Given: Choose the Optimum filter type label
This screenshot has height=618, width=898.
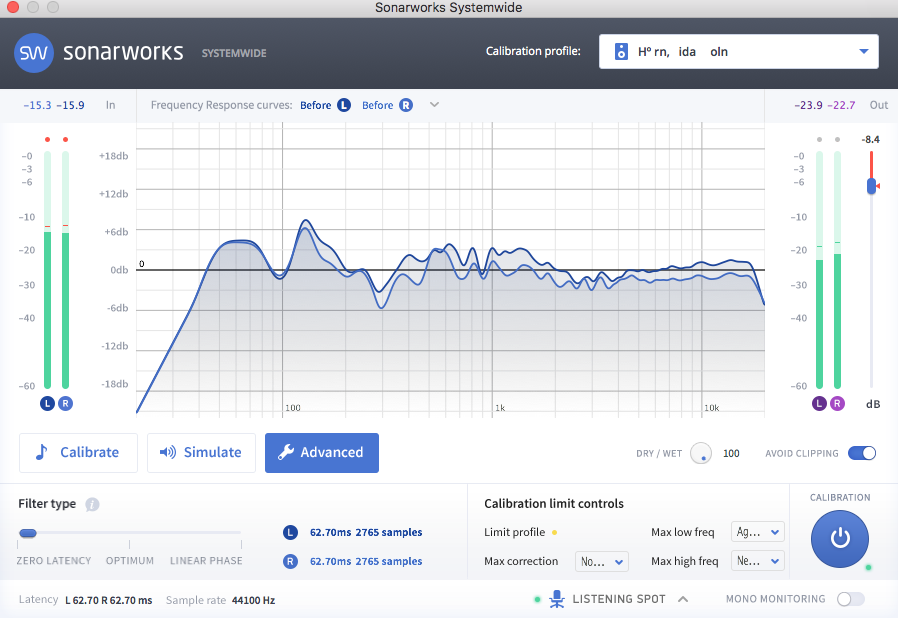Looking at the screenshot, I should pos(130,561).
